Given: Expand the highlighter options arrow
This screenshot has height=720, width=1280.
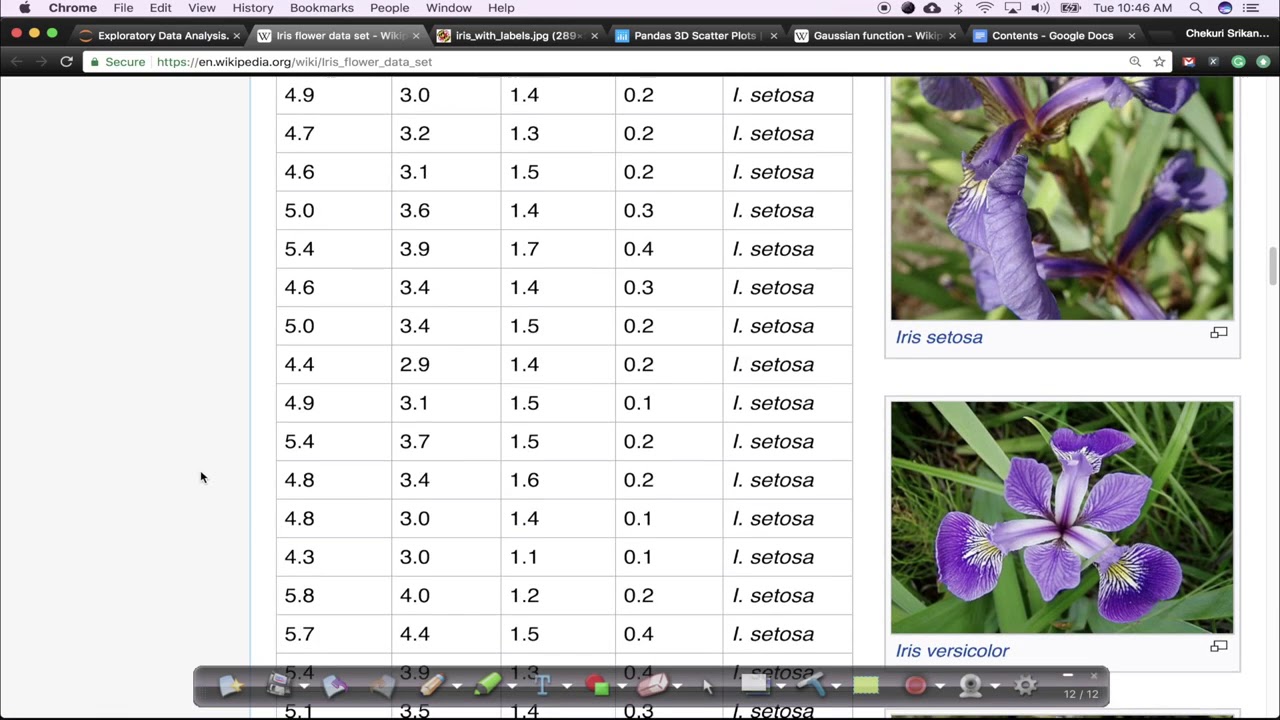Looking at the screenshot, I should coord(512,687).
